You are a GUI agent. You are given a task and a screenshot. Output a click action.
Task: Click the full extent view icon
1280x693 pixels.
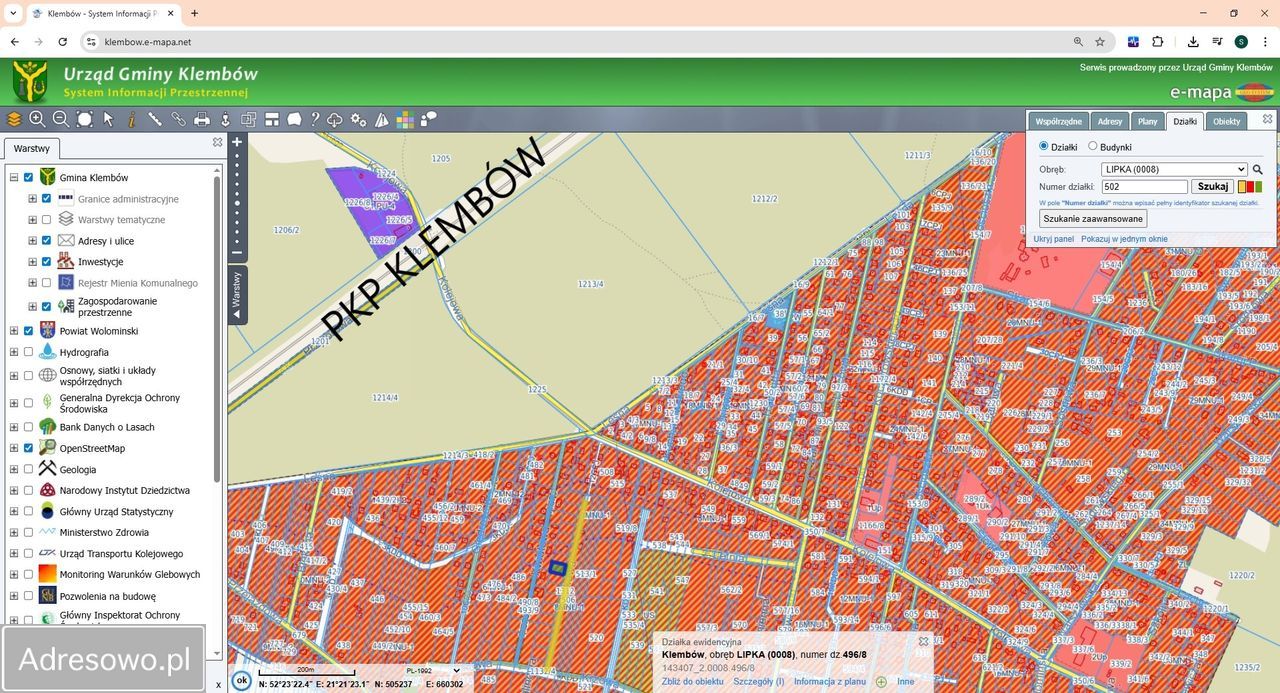85,119
